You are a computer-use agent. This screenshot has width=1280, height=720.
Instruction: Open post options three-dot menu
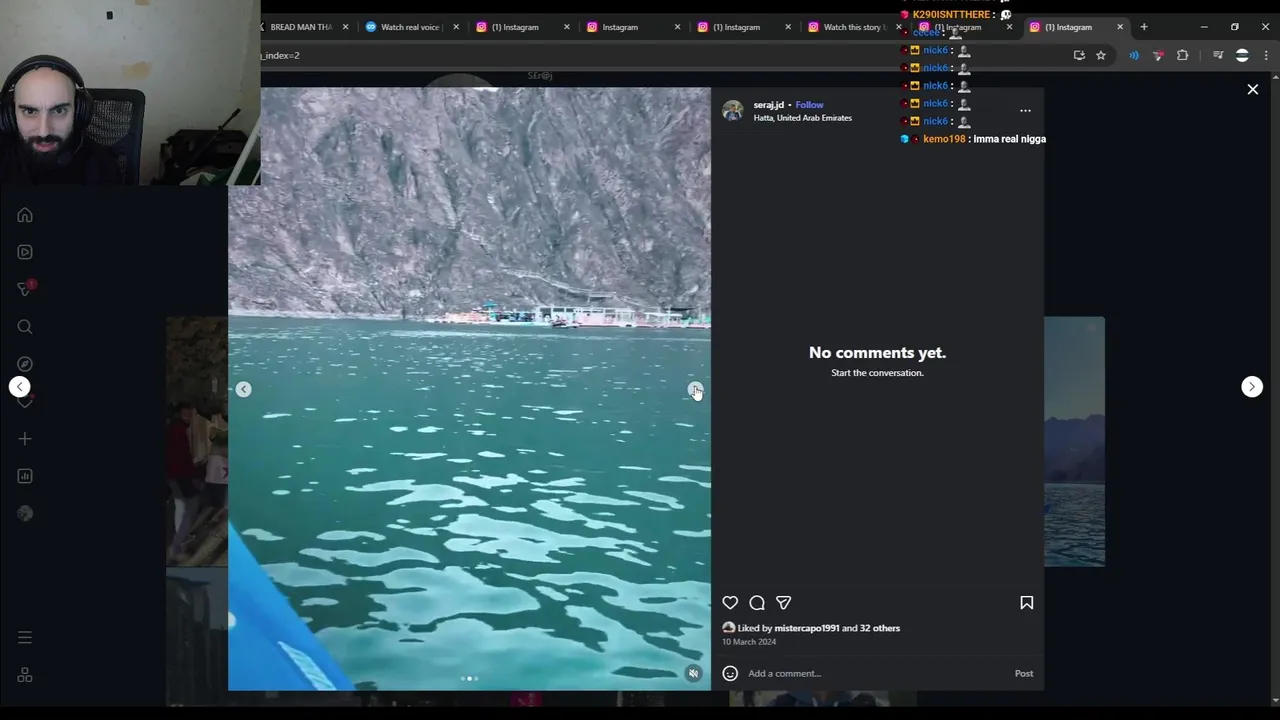coord(1025,111)
